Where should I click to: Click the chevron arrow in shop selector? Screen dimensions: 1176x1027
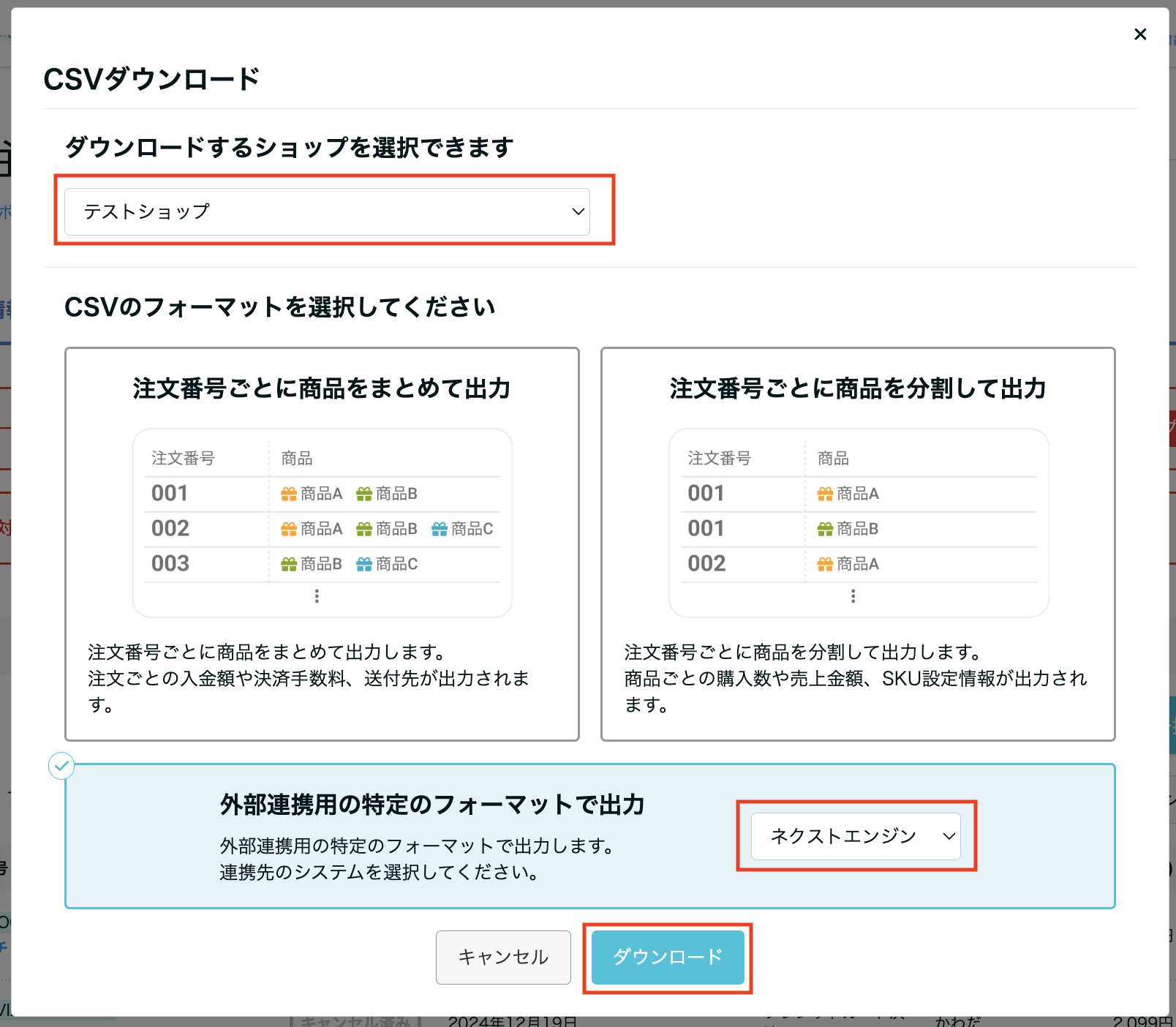578,212
